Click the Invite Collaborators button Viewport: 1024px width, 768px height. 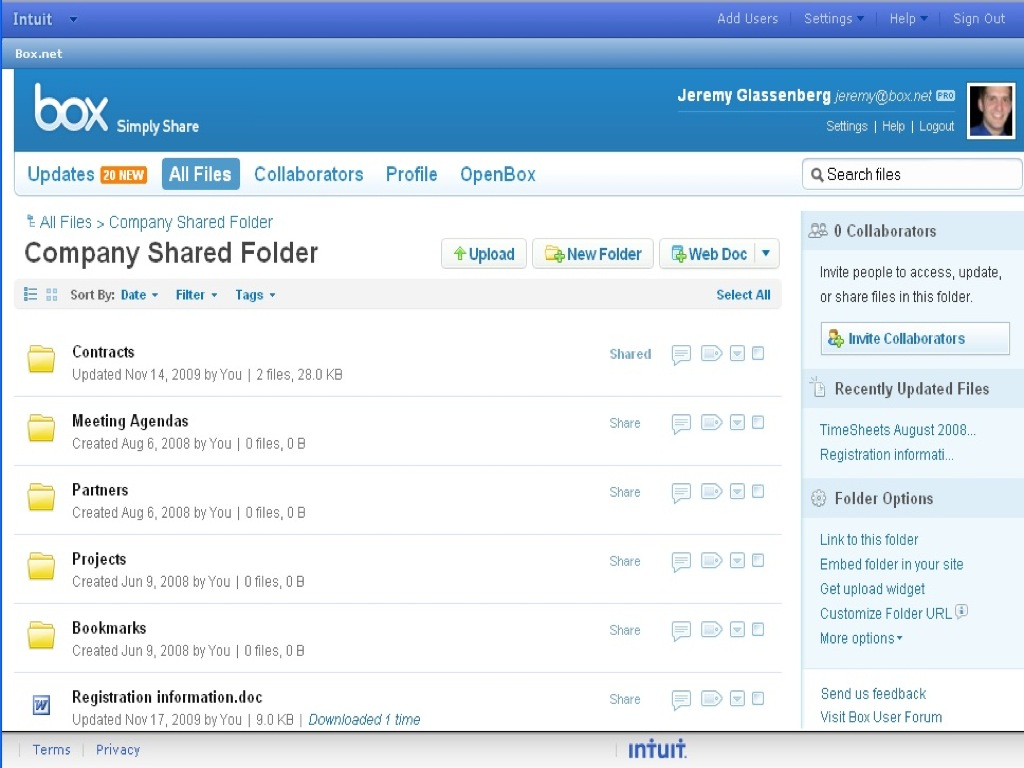tap(915, 338)
